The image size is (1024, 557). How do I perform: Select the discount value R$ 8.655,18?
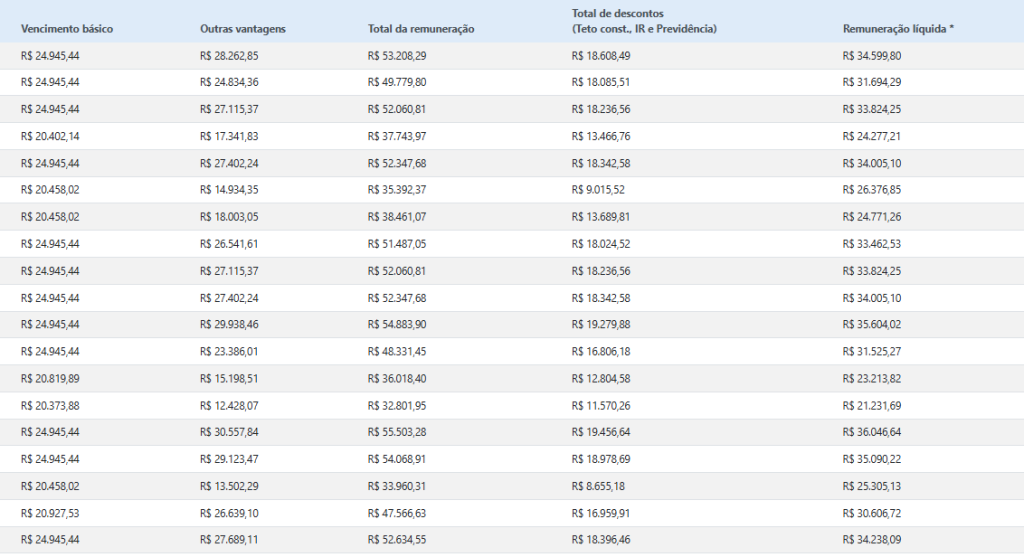click(597, 487)
